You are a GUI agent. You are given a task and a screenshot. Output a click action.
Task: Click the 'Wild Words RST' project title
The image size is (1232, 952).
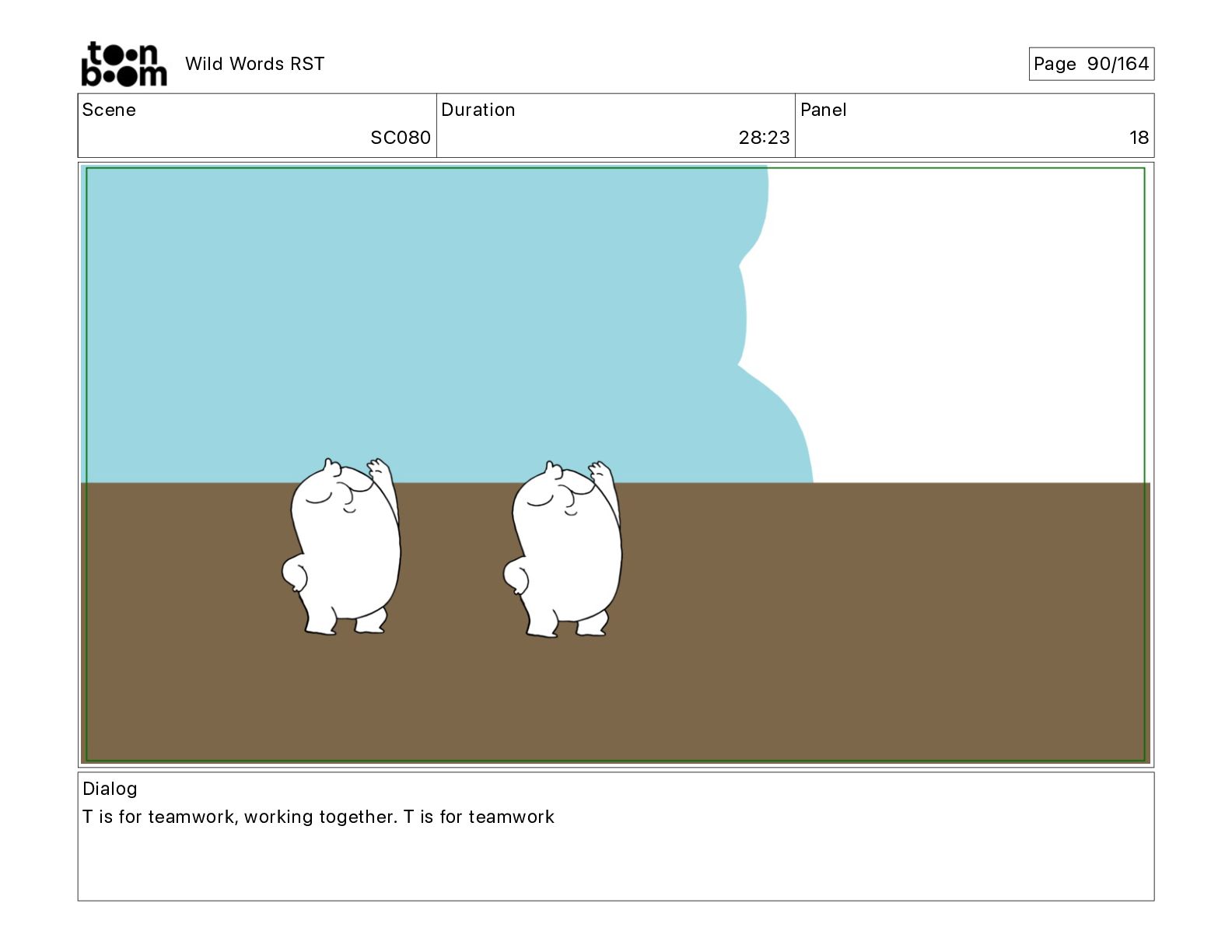[x=254, y=64]
